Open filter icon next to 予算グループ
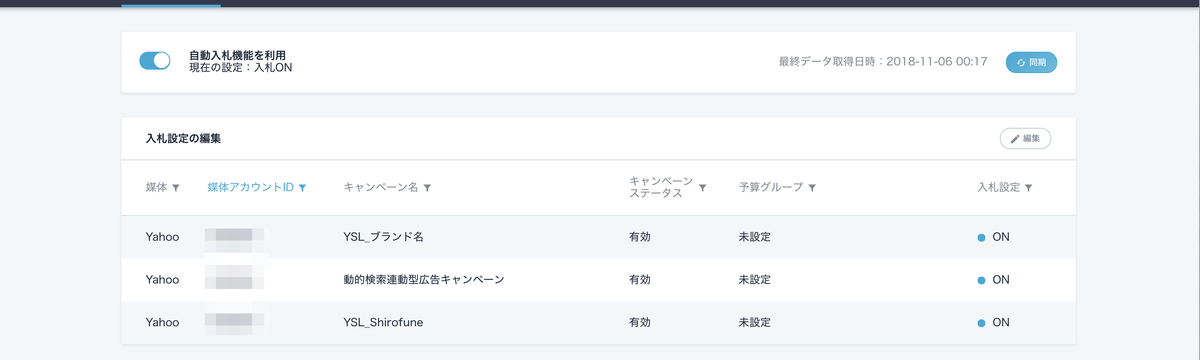The height and width of the screenshot is (360, 1200). (x=812, y=187)
